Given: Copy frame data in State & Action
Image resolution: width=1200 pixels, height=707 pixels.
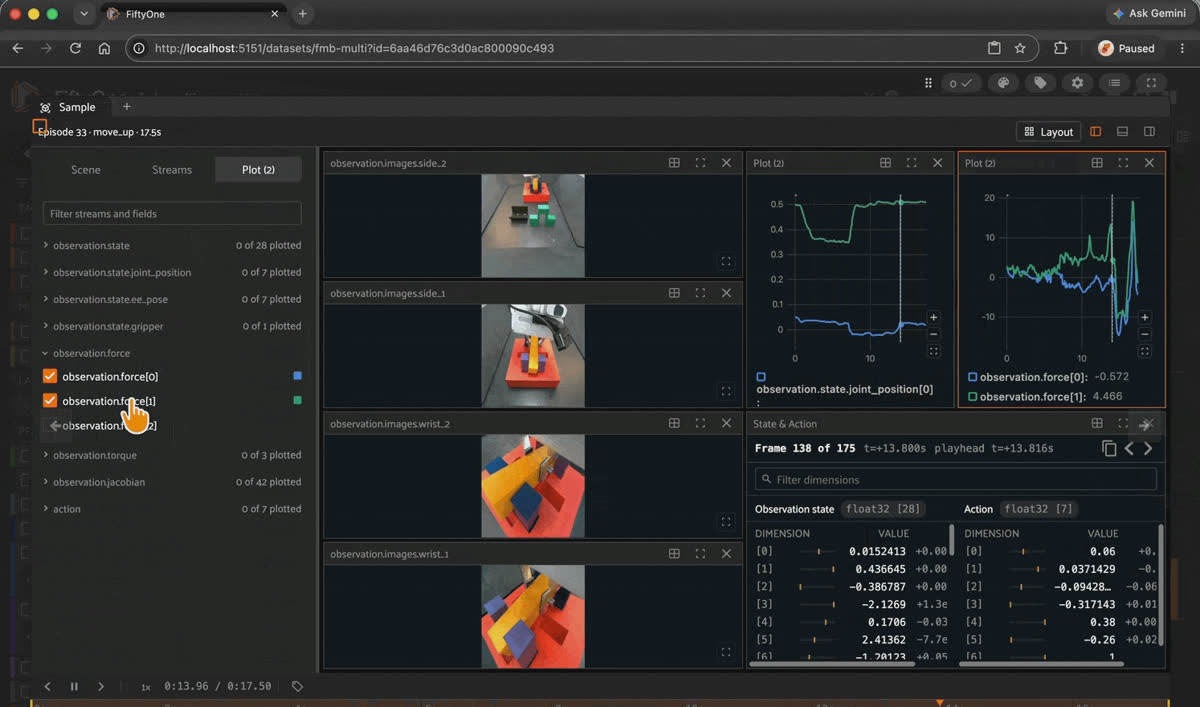Looking at the screenshot, I should (1109, 449).
